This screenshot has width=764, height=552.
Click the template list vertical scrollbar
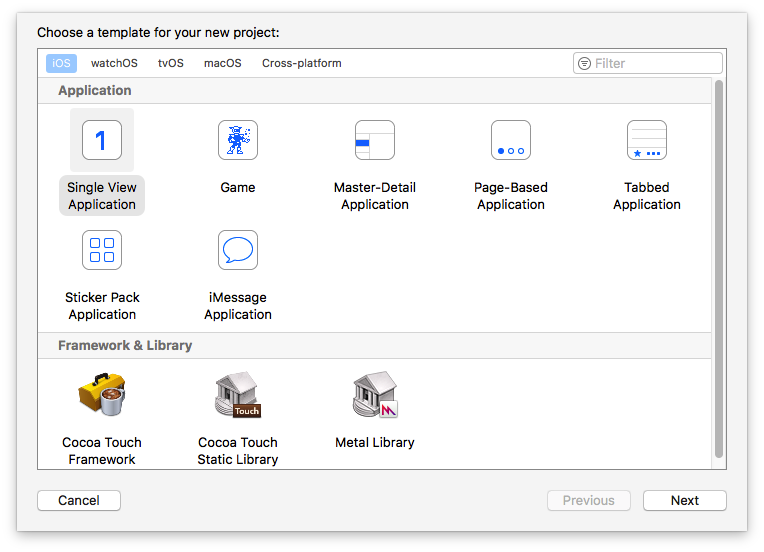click(718, 270)
